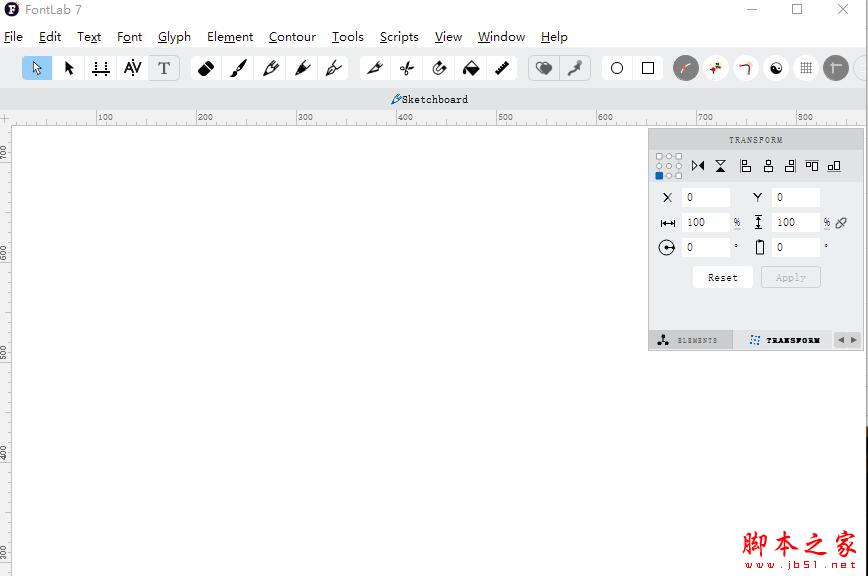The image size is (868, 576).
Task: Click the Apply button
Action: pyautogui.click(x=790, y=277)
